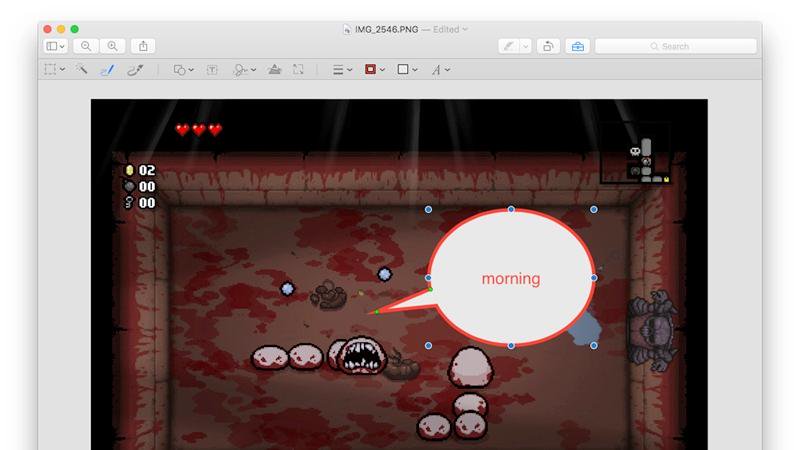800x450 pixels.
Task: Click the speech bubble's left-middle blue handle
Action: (x=428, y=278)
